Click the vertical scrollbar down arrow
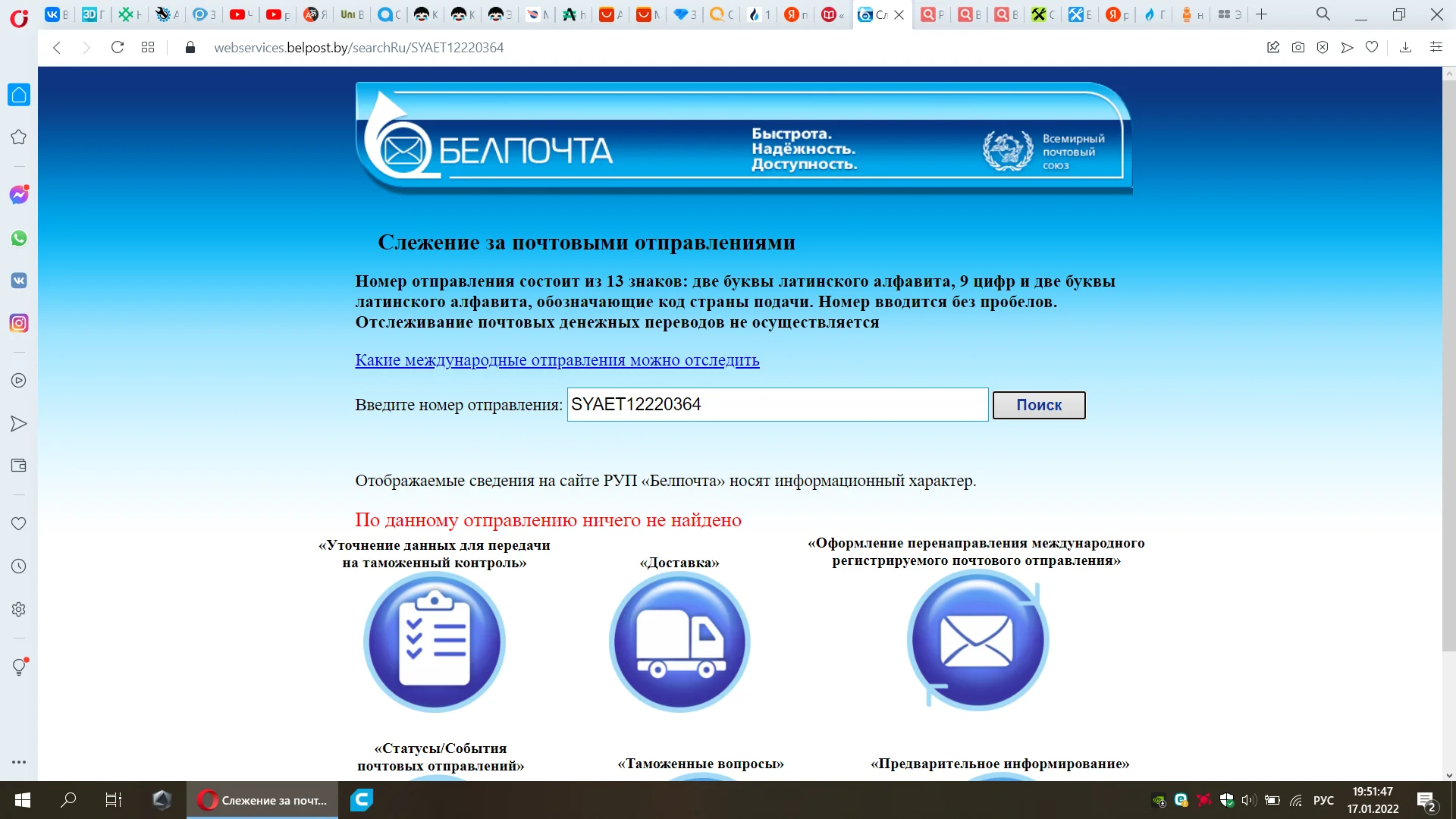1456x819 pixels. (1449, 775)
